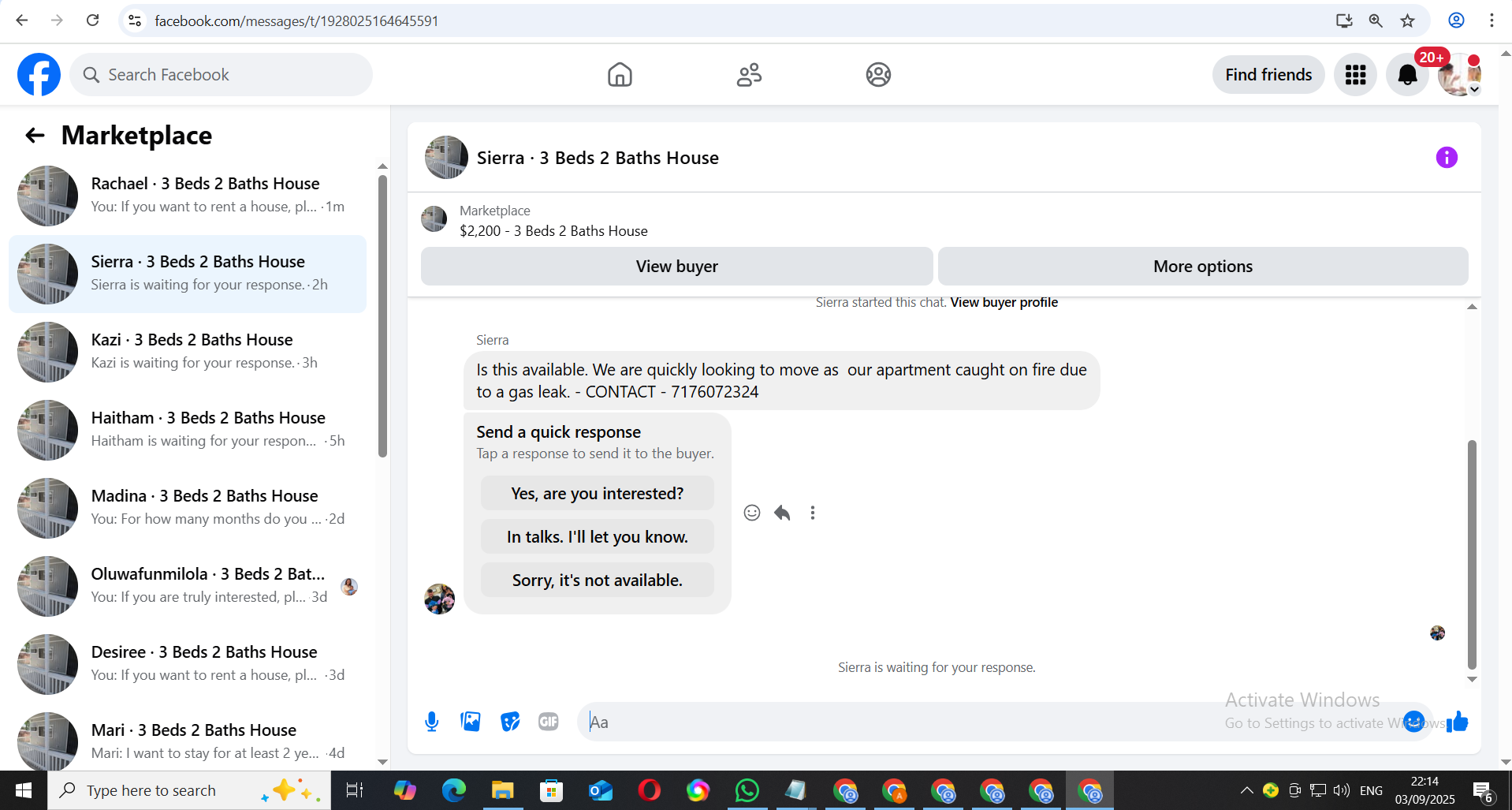Open Madina's 3 Beds 2 Baths House chat
1512x810 pixels.
pos(188,508)
